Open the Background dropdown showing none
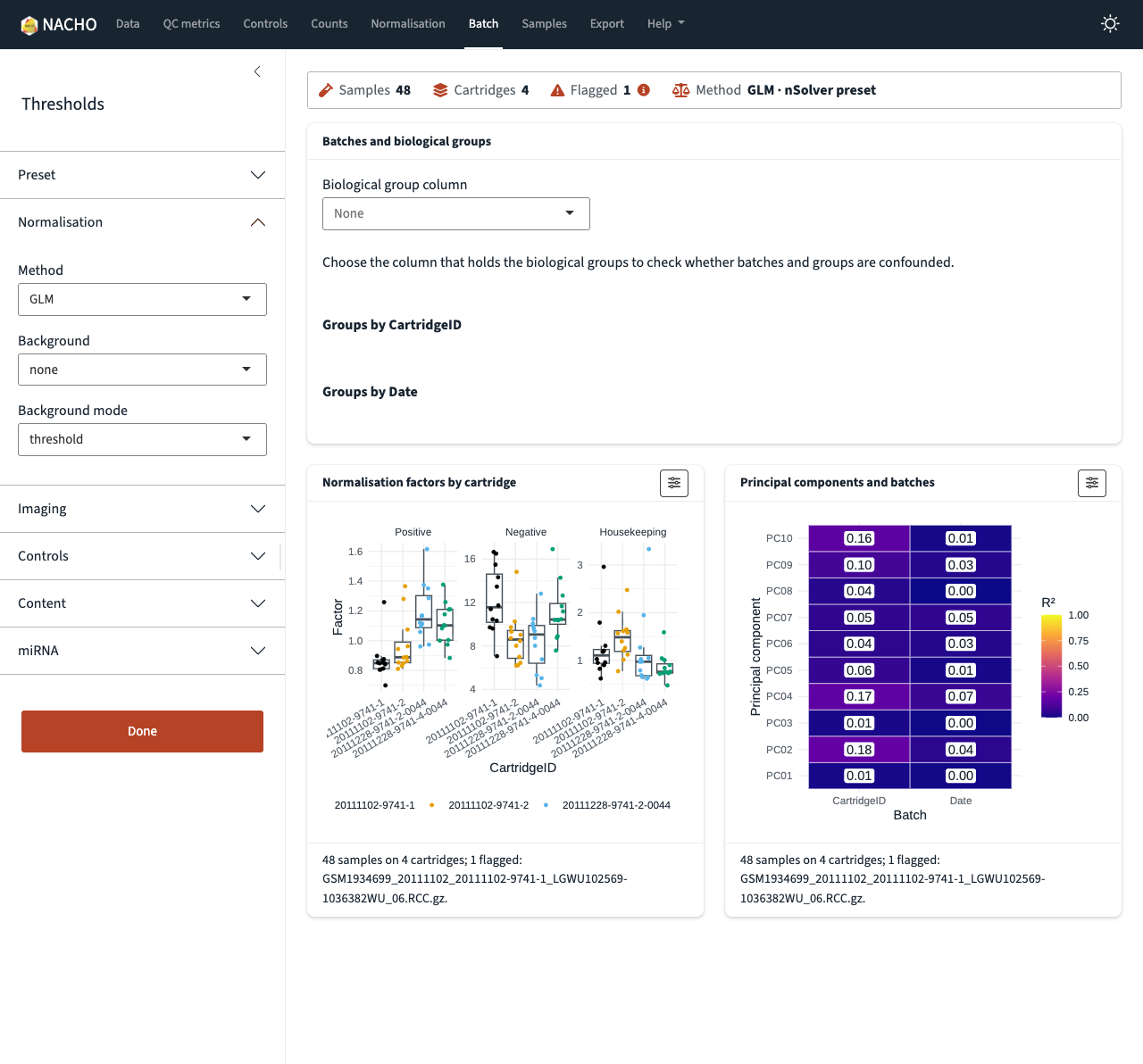The width and height of the screenshot is (1143, 1064). tap(142, 370)
